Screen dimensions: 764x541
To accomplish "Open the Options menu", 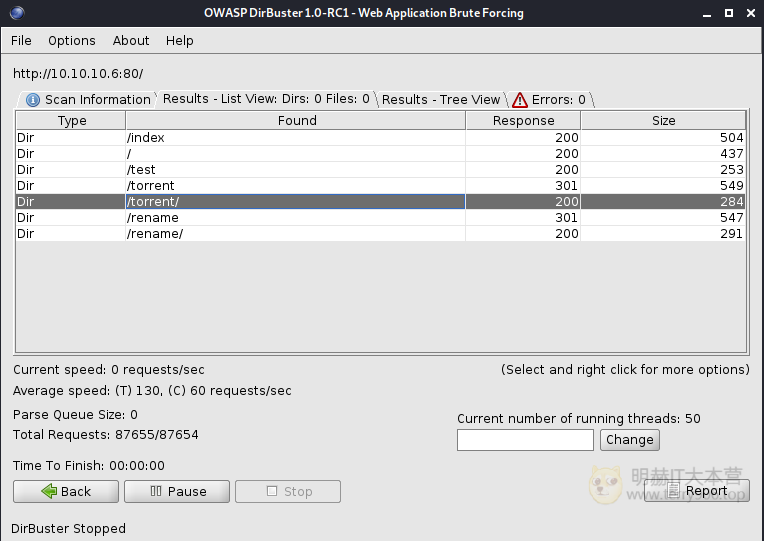I will (72, 40).
